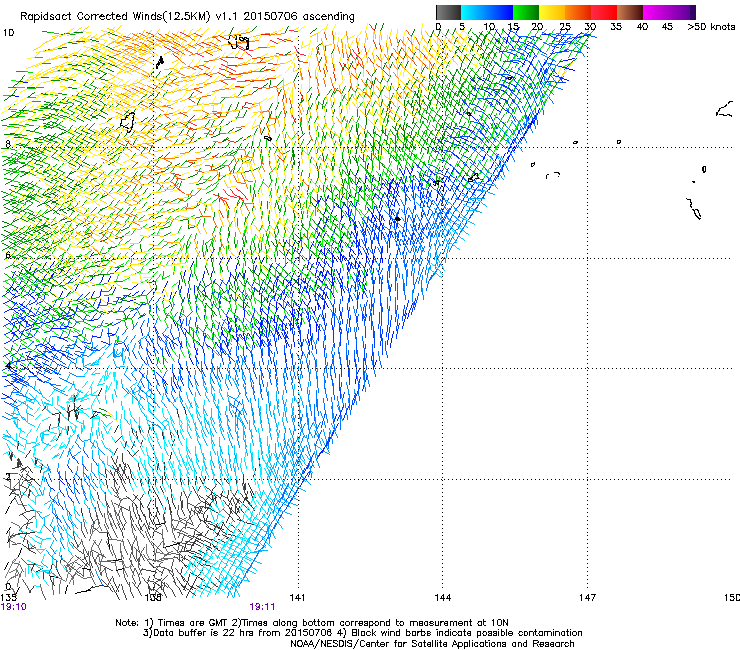
Task: Click the latitude label '10' at top left
Action: [8, 33]
